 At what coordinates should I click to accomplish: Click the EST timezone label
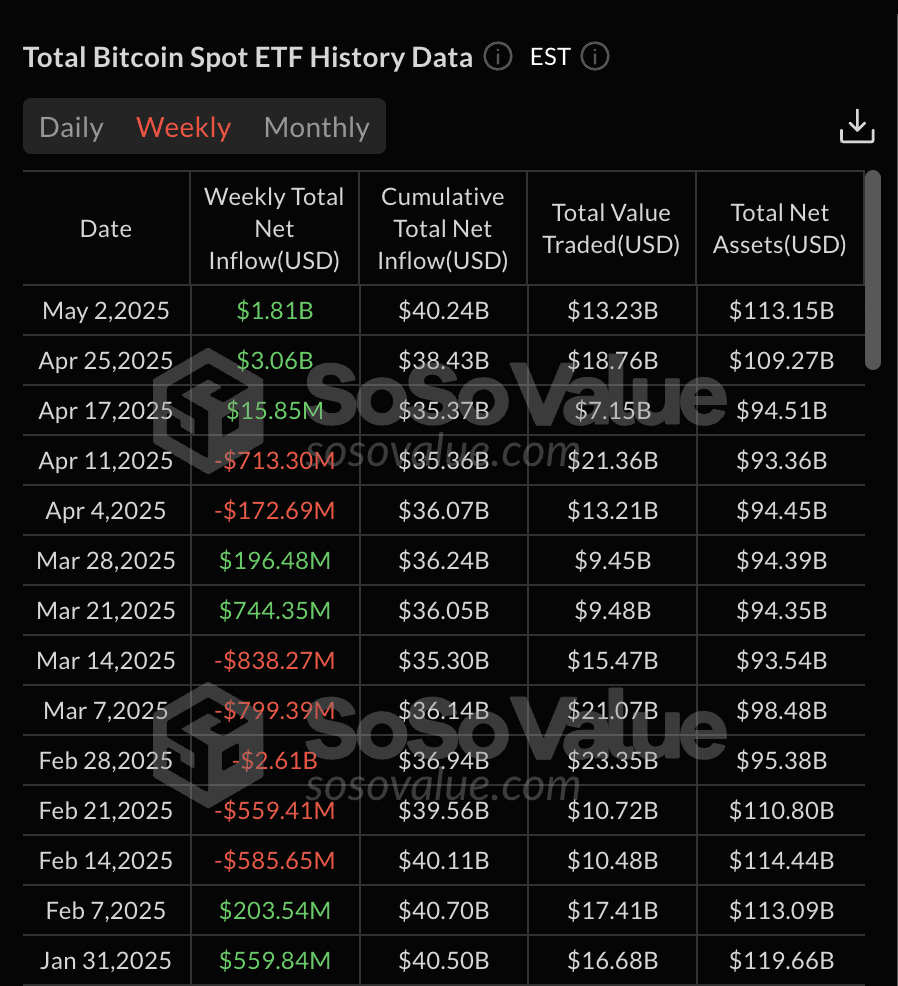pos(550,57)
